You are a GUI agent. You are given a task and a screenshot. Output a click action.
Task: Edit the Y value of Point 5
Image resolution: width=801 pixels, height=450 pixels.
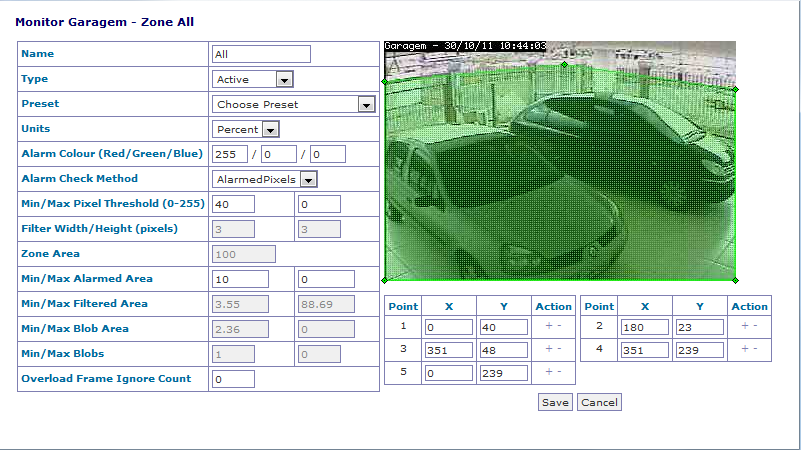[x=504, y=373]
